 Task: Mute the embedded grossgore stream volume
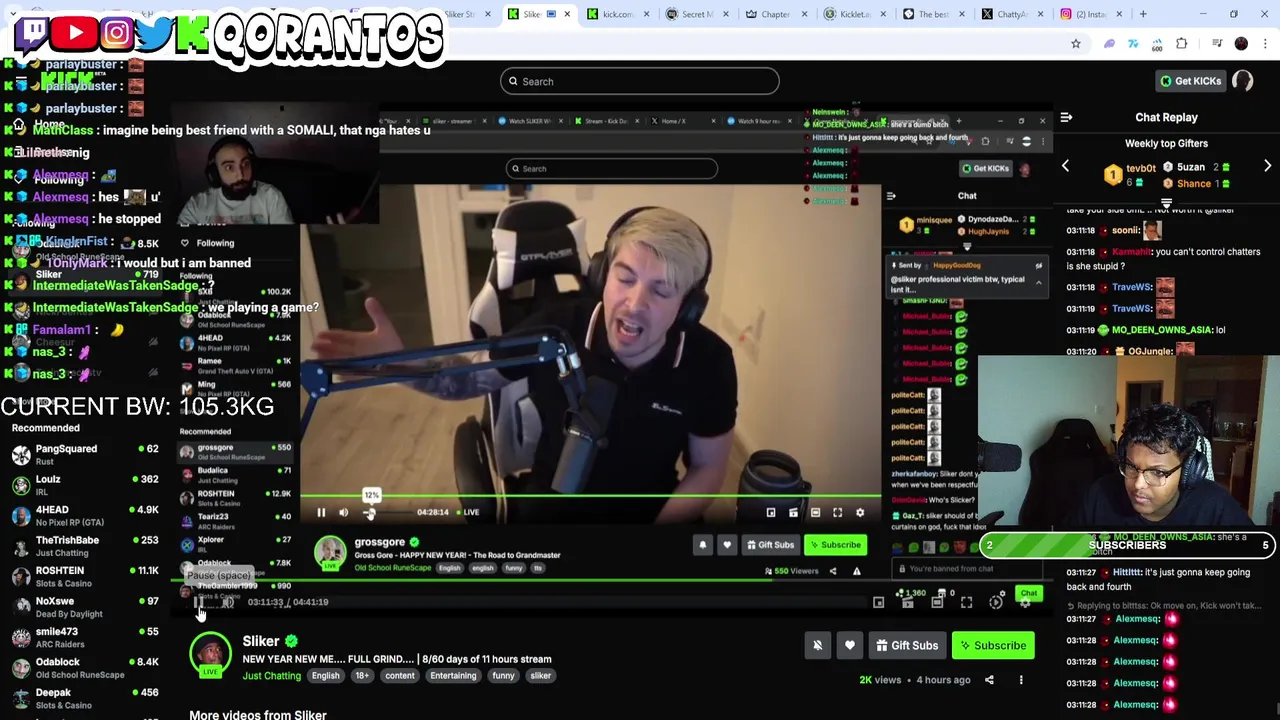(343, 512)
